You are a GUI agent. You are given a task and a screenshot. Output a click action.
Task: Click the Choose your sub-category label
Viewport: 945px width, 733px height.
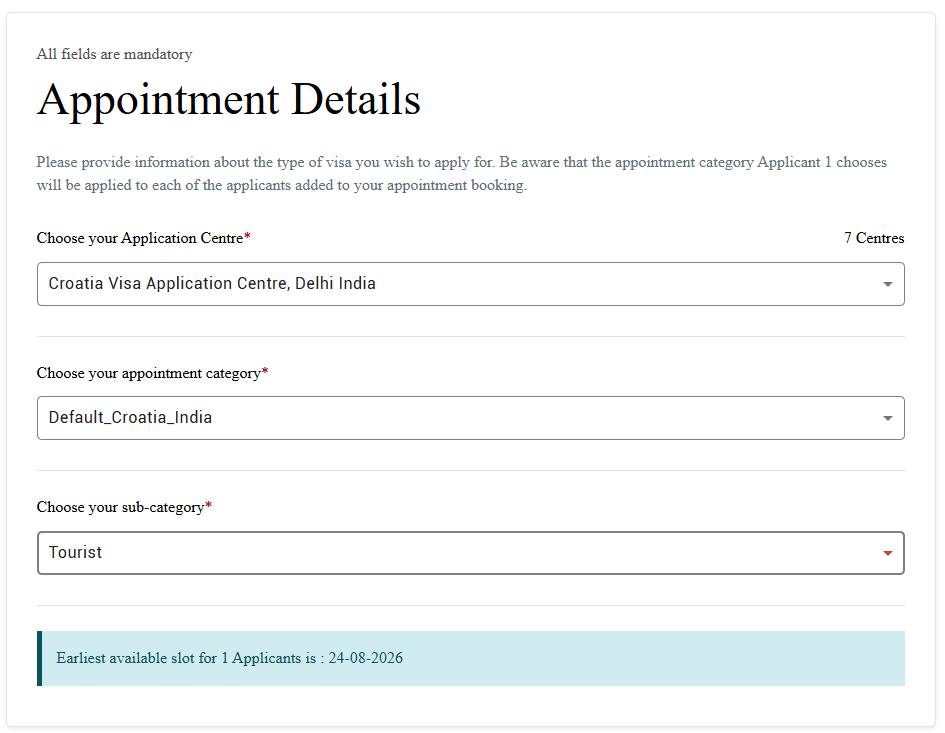point(121,507)
